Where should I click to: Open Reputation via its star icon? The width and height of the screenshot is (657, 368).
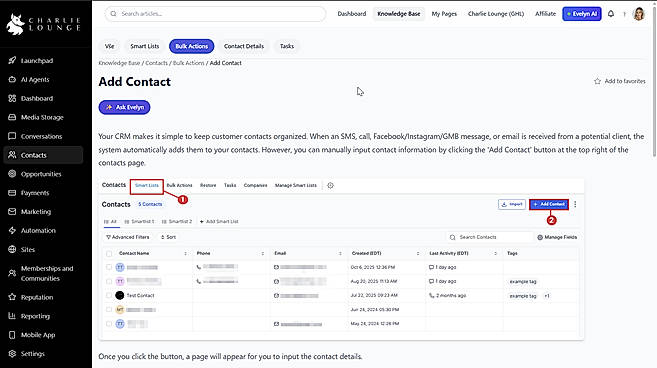[x=12, y=297]
